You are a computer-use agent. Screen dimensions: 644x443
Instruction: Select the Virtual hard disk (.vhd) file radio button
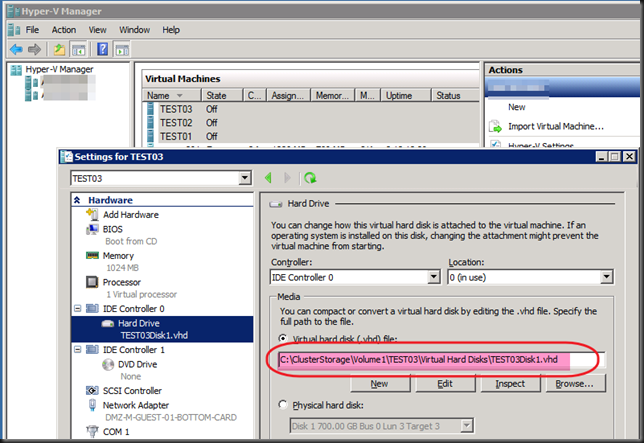(283, 338)
